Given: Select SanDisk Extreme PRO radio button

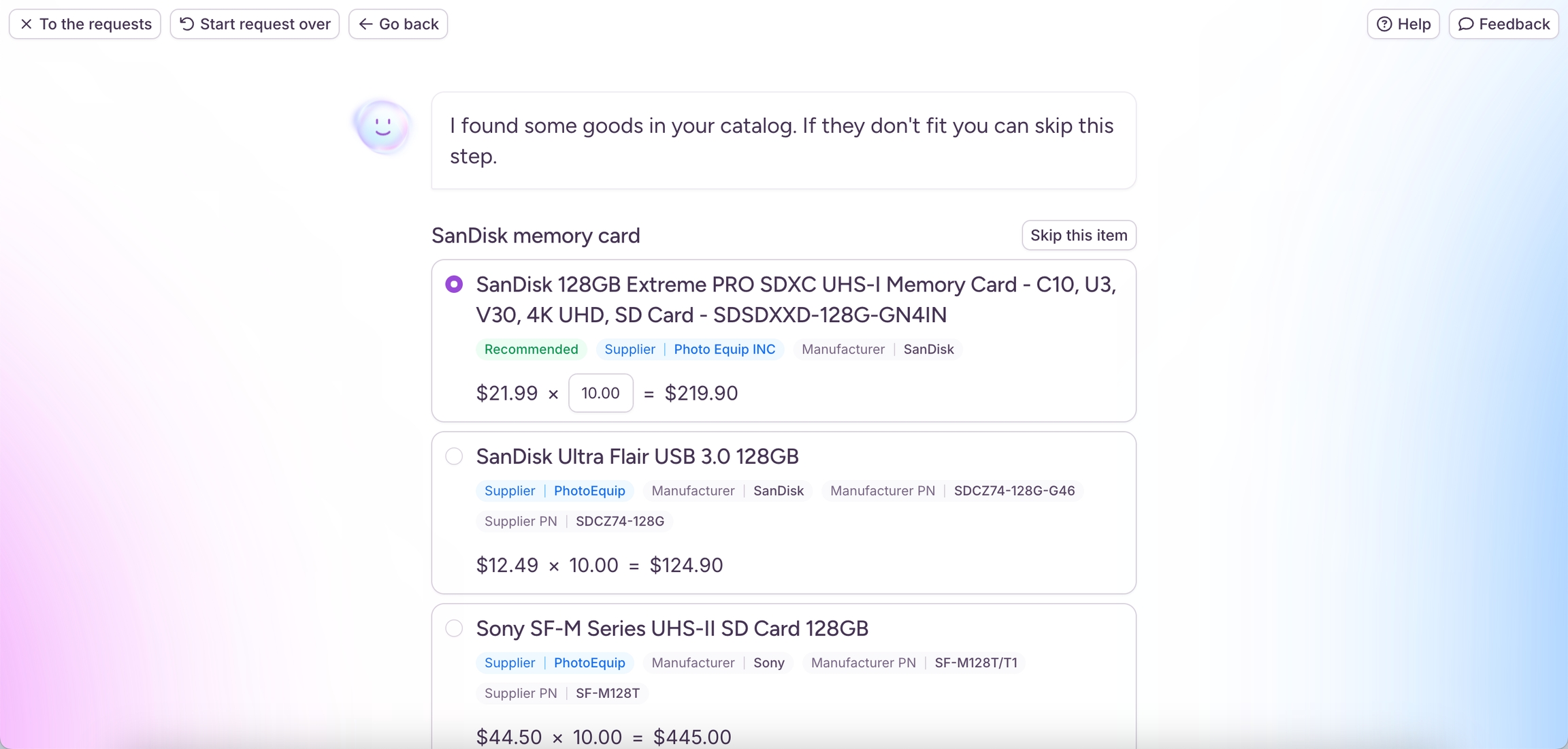Looking at the screenshot, I should tap(454, 285).
